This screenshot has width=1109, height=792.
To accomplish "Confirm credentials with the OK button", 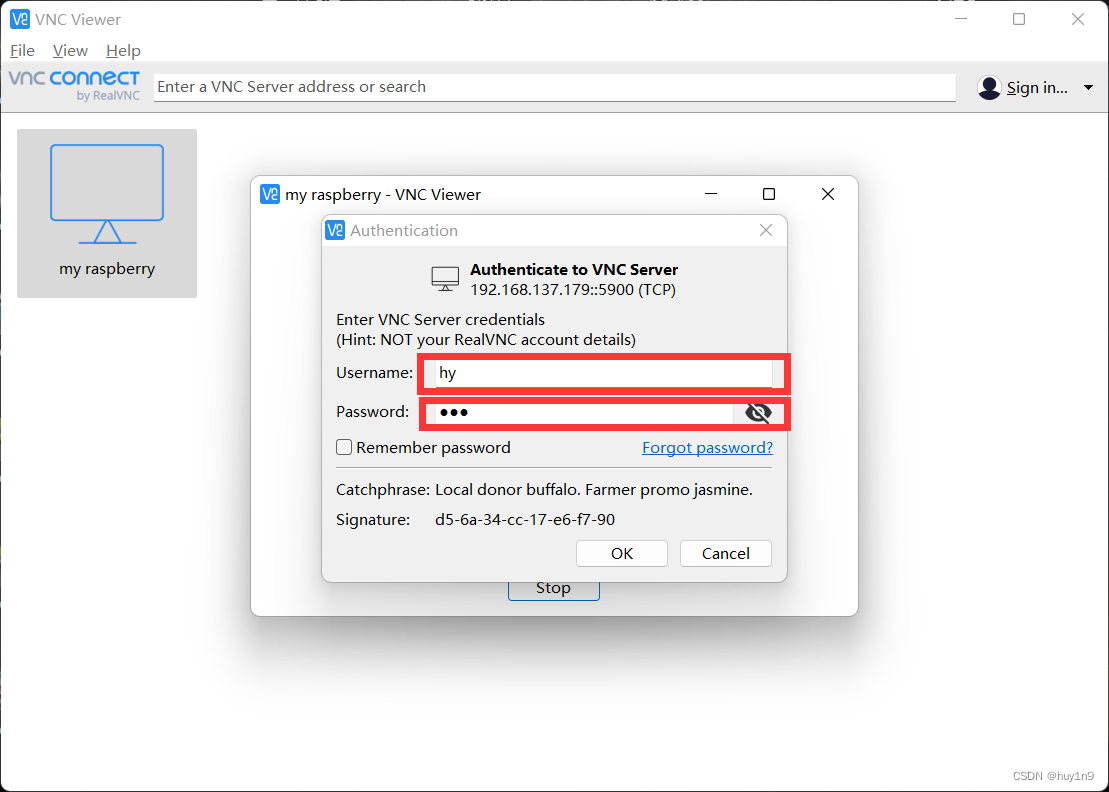I will 622,554.
